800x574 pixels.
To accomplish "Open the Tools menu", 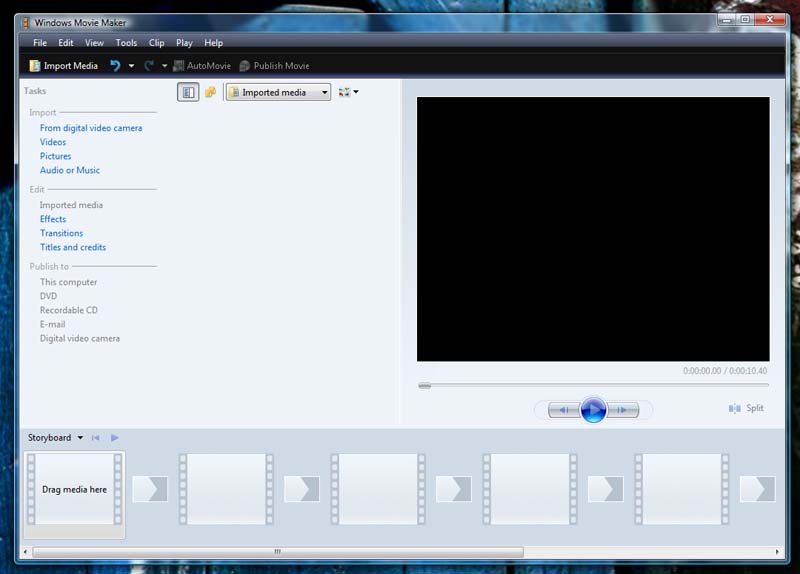I will [126, 43].
